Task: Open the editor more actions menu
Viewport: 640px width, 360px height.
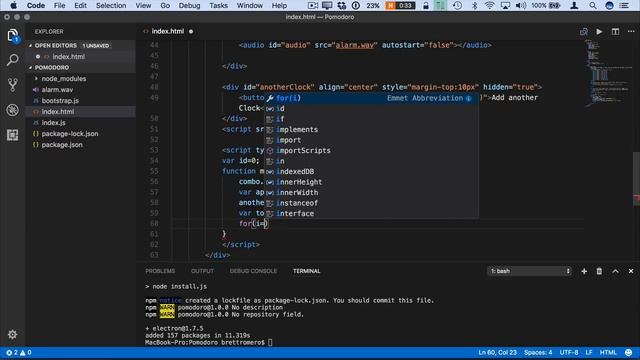Action: [631, 31]
